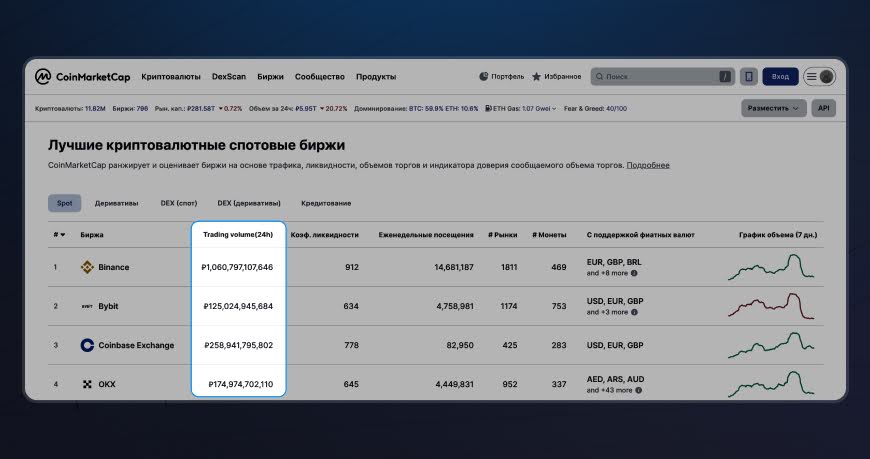This screenshot has height=459, width=870.
Task: Click the Рын. кап. ₽281.58T value
Action: pyautogui.click(x=201, y=109)
